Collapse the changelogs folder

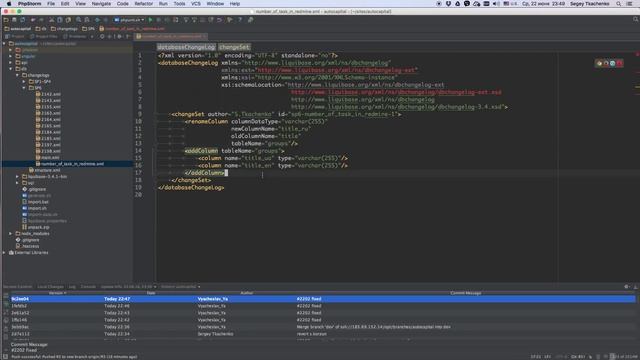18,76
